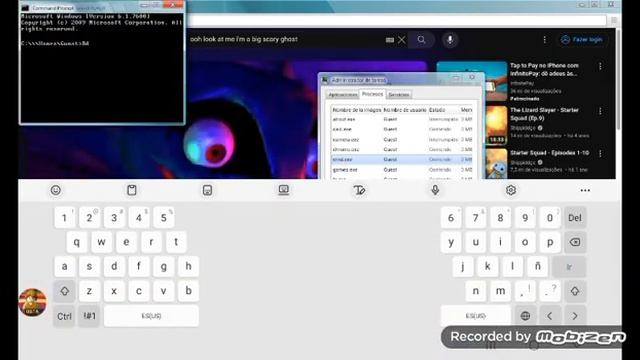Screen dimensions: 640x360
Task: Select the highlighted process row in Task Manager
Action: (x=402, y=160)
